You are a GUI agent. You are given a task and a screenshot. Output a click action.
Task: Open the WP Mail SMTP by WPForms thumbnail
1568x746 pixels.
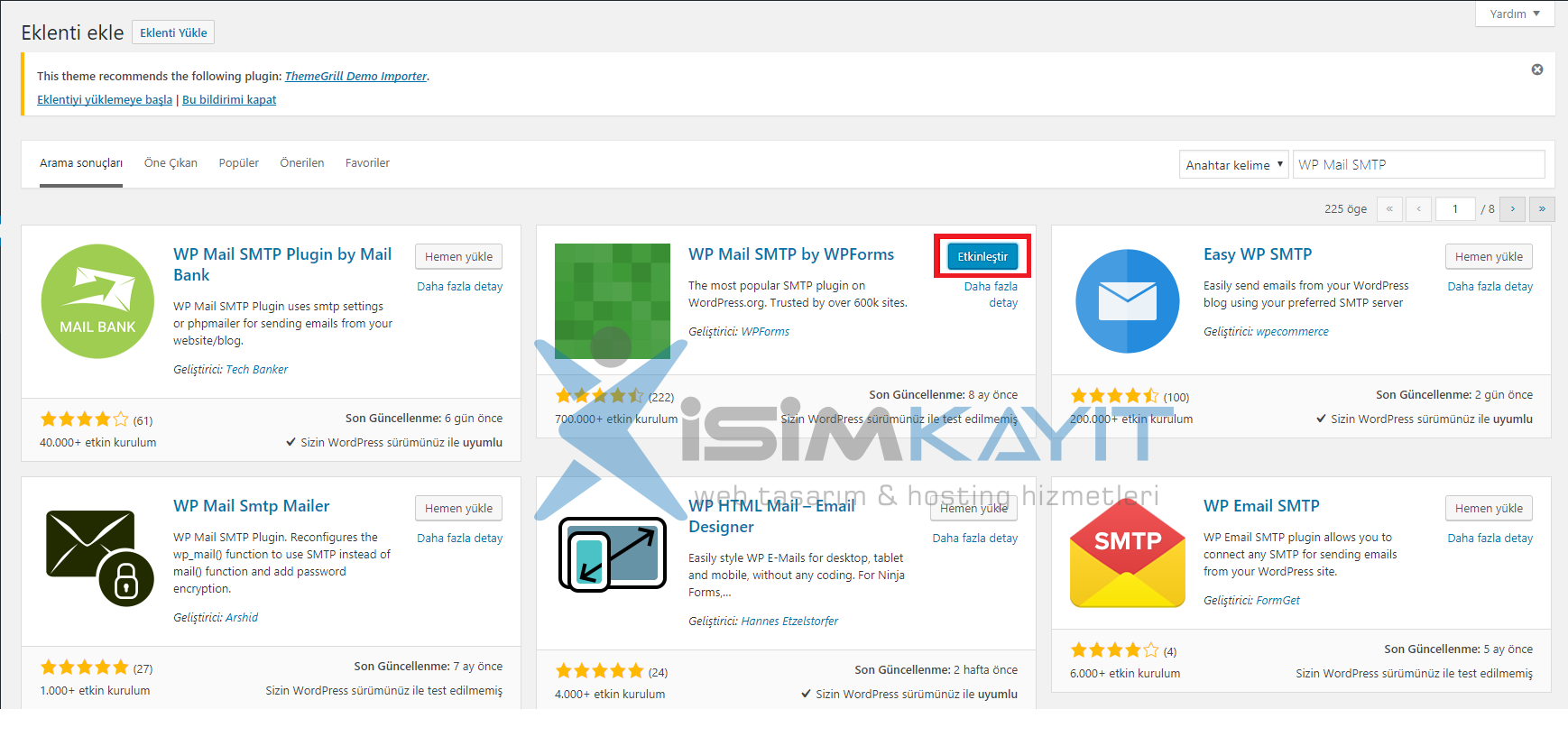pyautogui.click(x=613, y=301)
